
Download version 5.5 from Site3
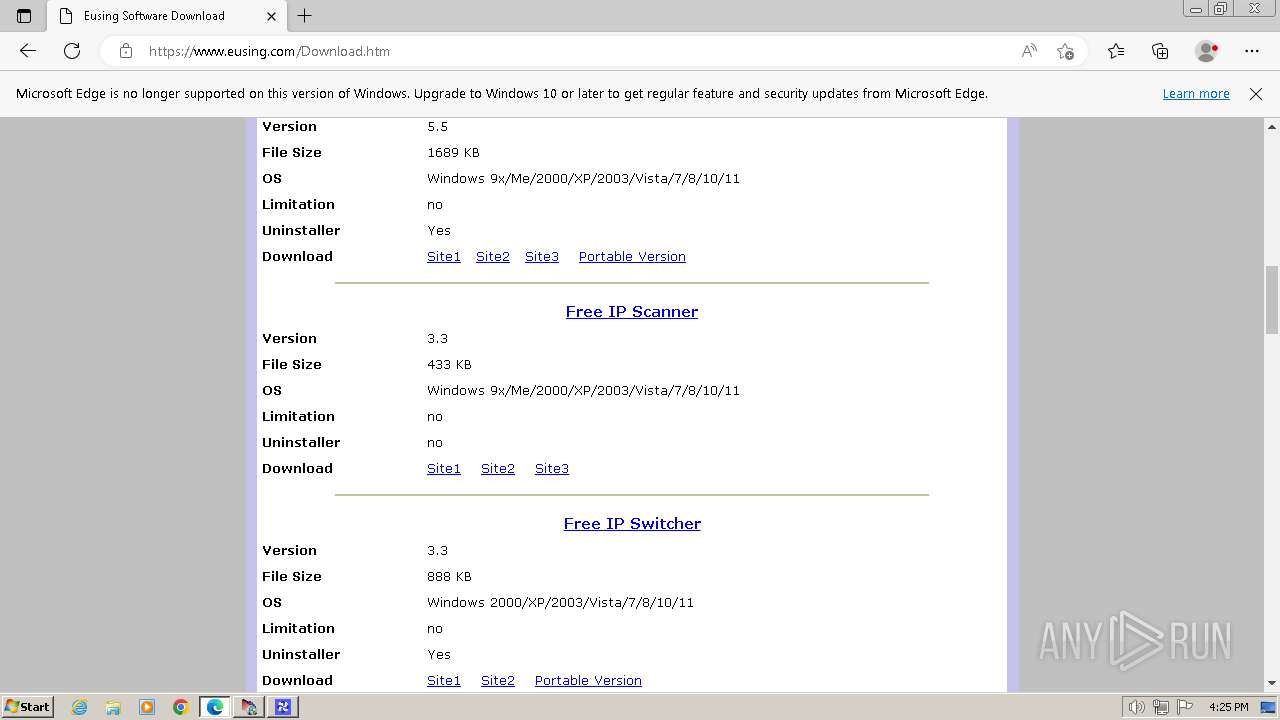click(x=542, y=257)
